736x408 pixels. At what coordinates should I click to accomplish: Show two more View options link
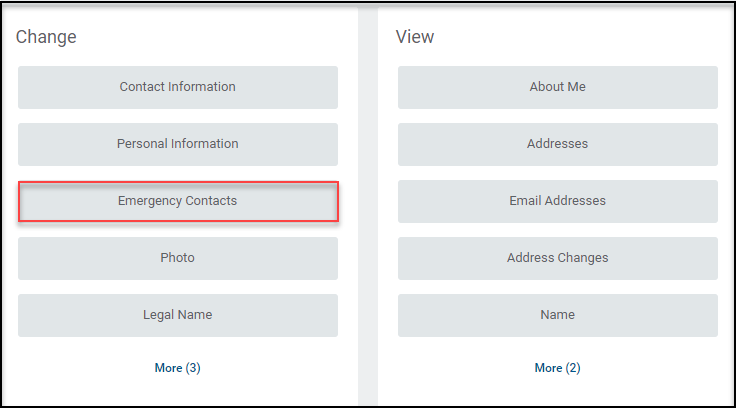tap(558, 368)
